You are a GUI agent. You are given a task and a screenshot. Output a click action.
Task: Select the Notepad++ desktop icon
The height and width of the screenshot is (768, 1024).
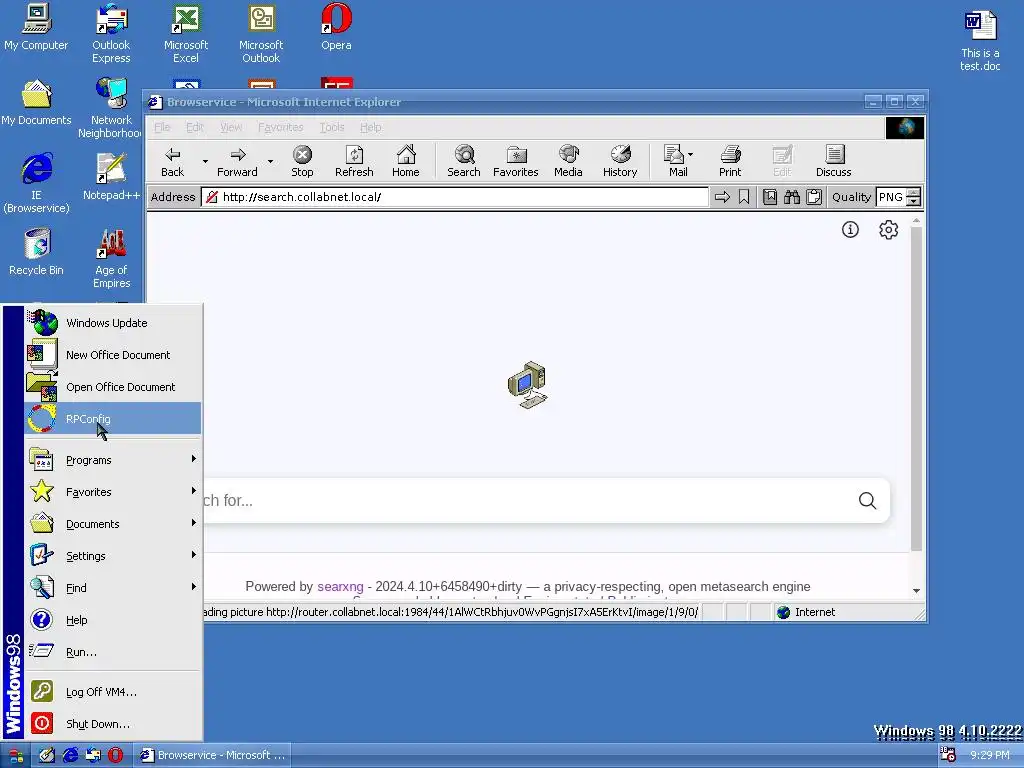(x=111, y=176)
